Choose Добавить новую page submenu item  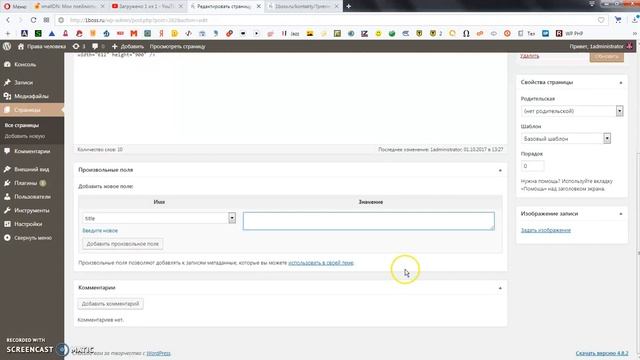pos(25,136)
